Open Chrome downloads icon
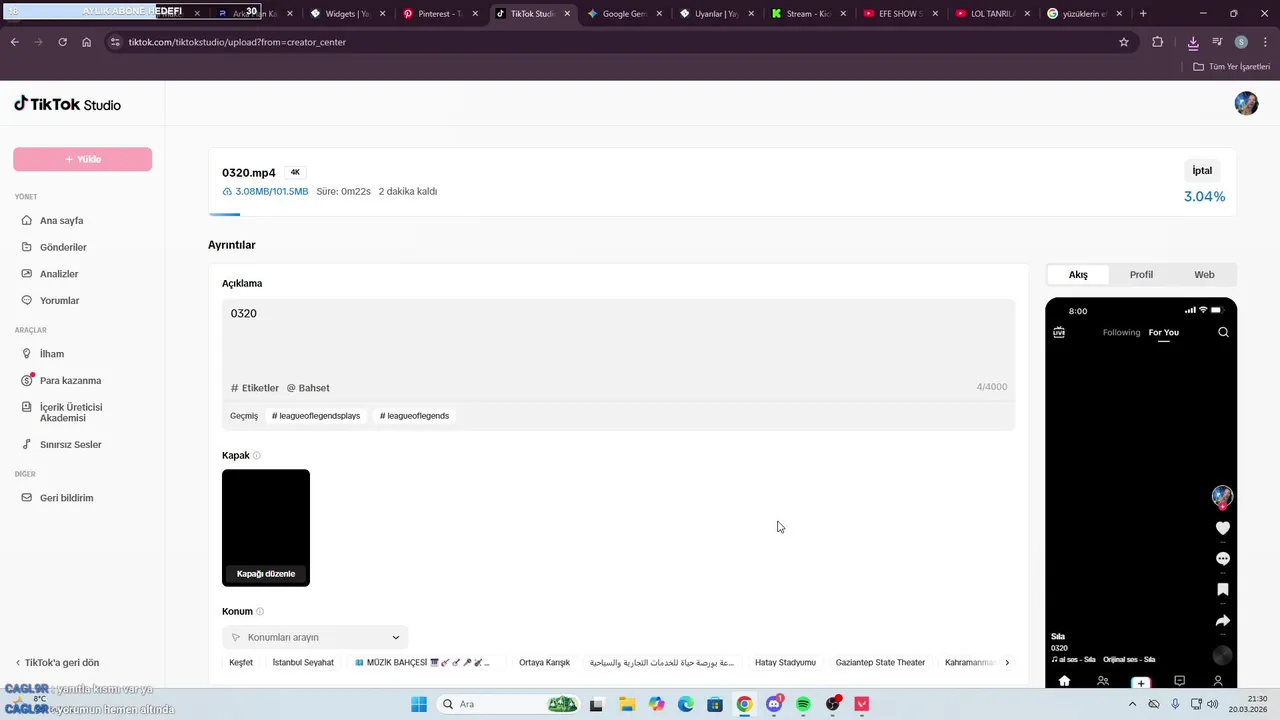The image size is (1280, 720). pos(1193,42)
